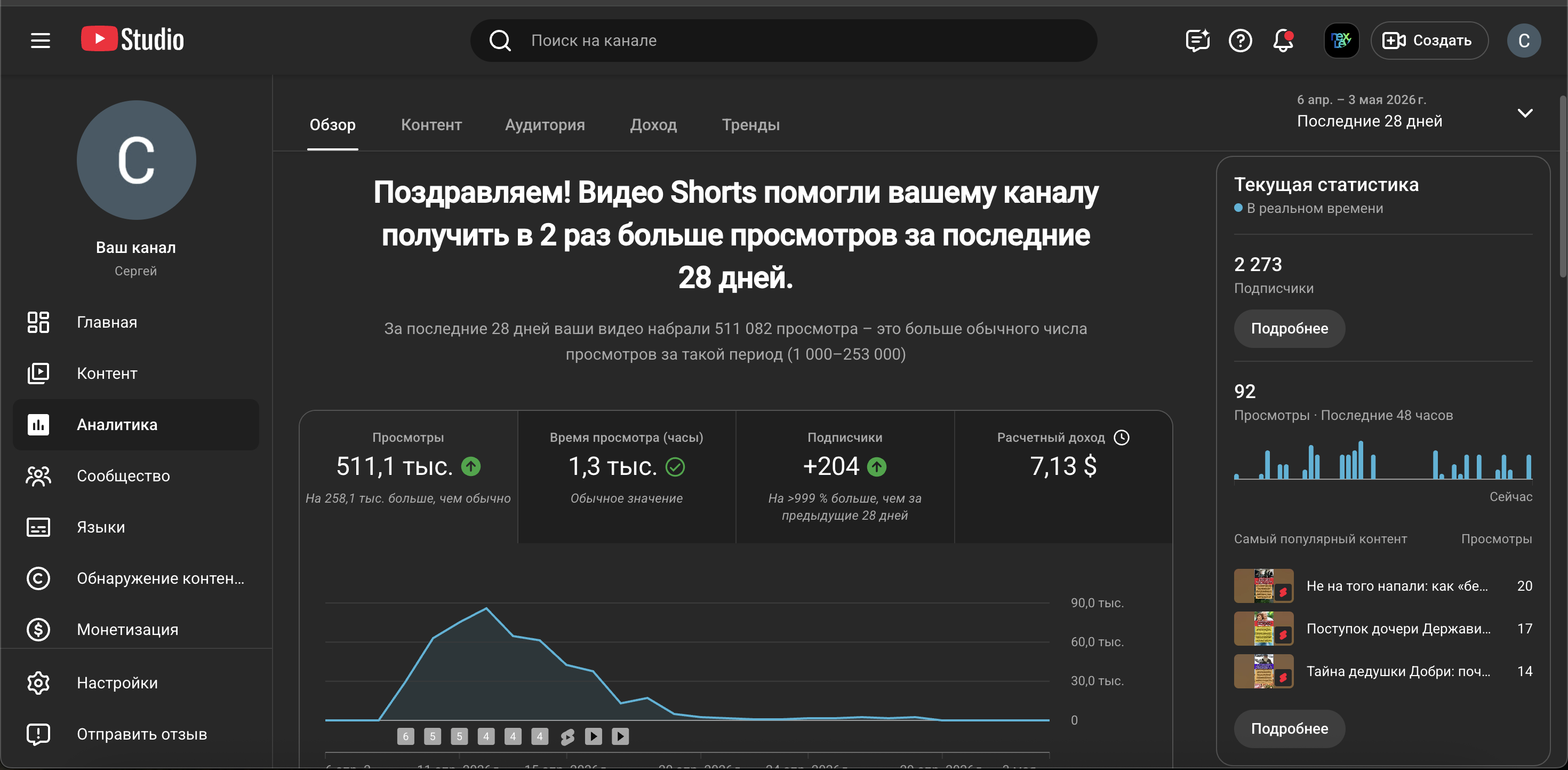Open account menu avatar in top right

coord(1524,41)
